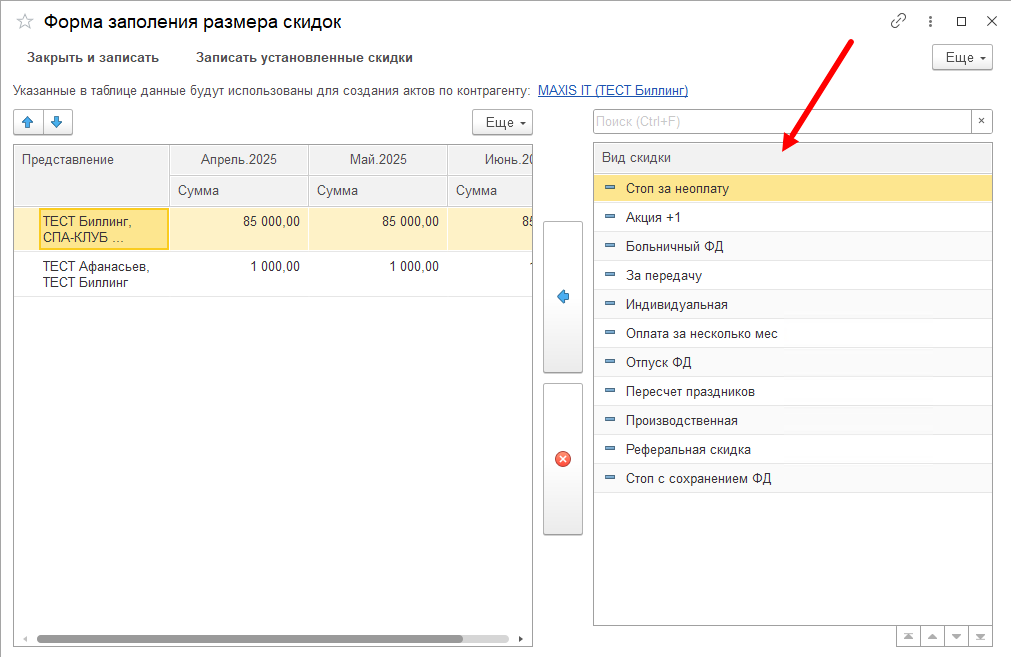
Task: Move selected row up with blue arrow
Action: pyautogui.click(x=28, y=122)
